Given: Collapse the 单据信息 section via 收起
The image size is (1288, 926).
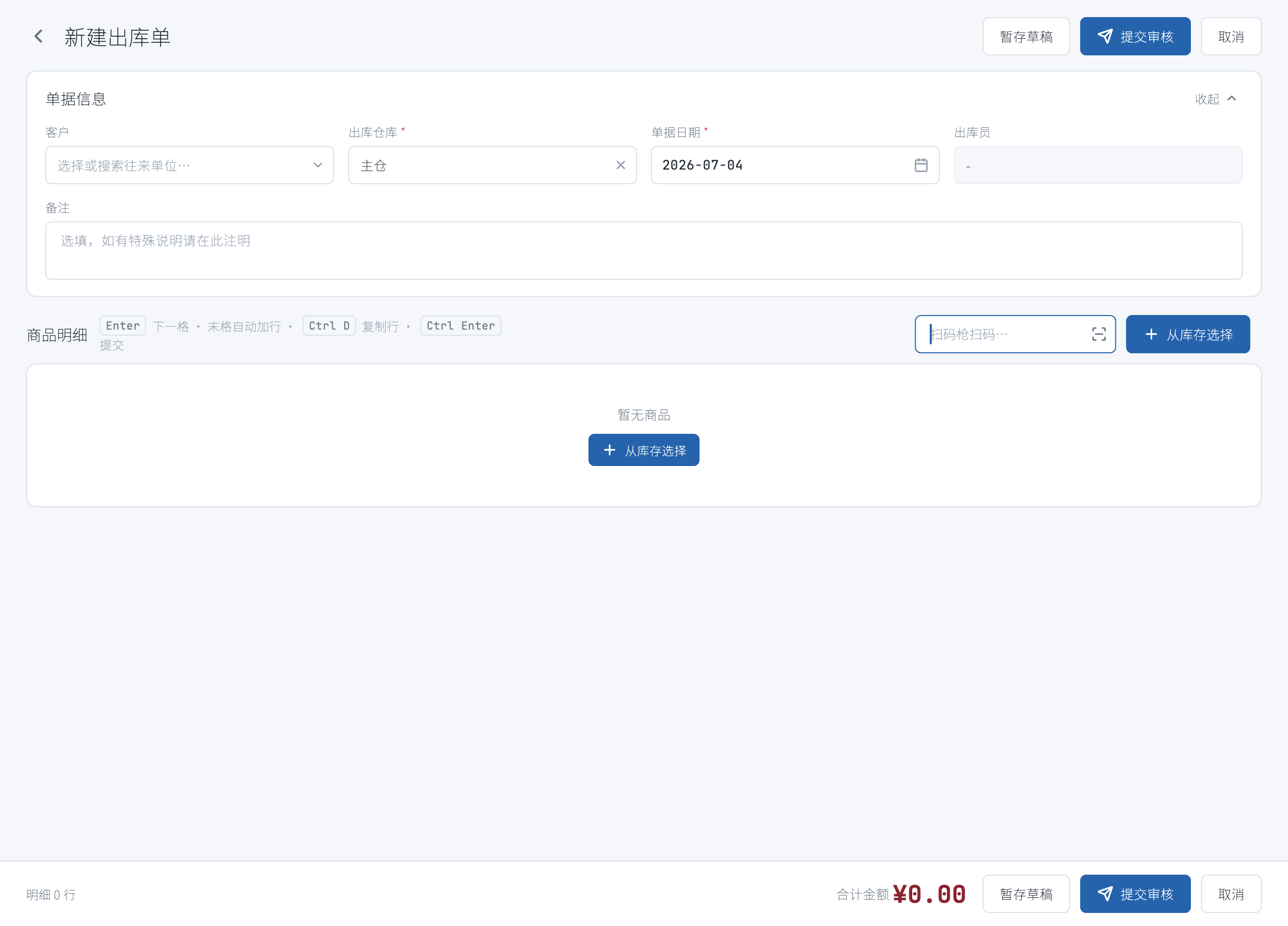Looking at the screenshot, I should 1216,99.
